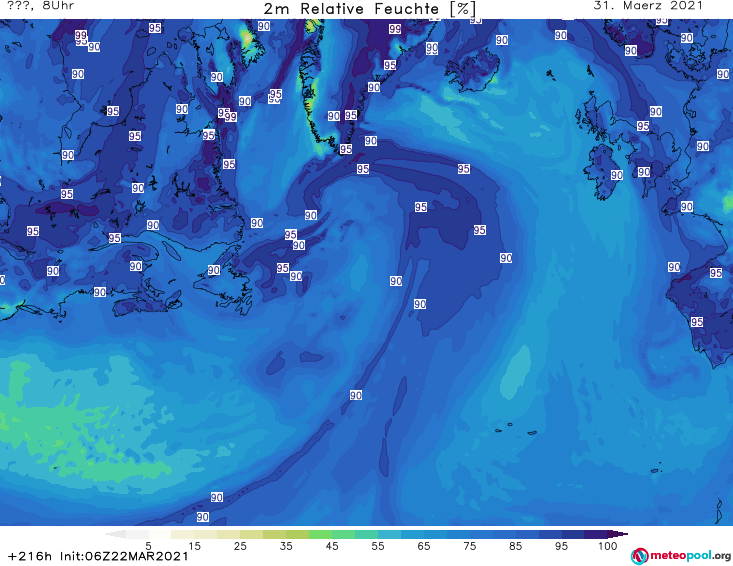Click the '5' label on the color scale

148,545
